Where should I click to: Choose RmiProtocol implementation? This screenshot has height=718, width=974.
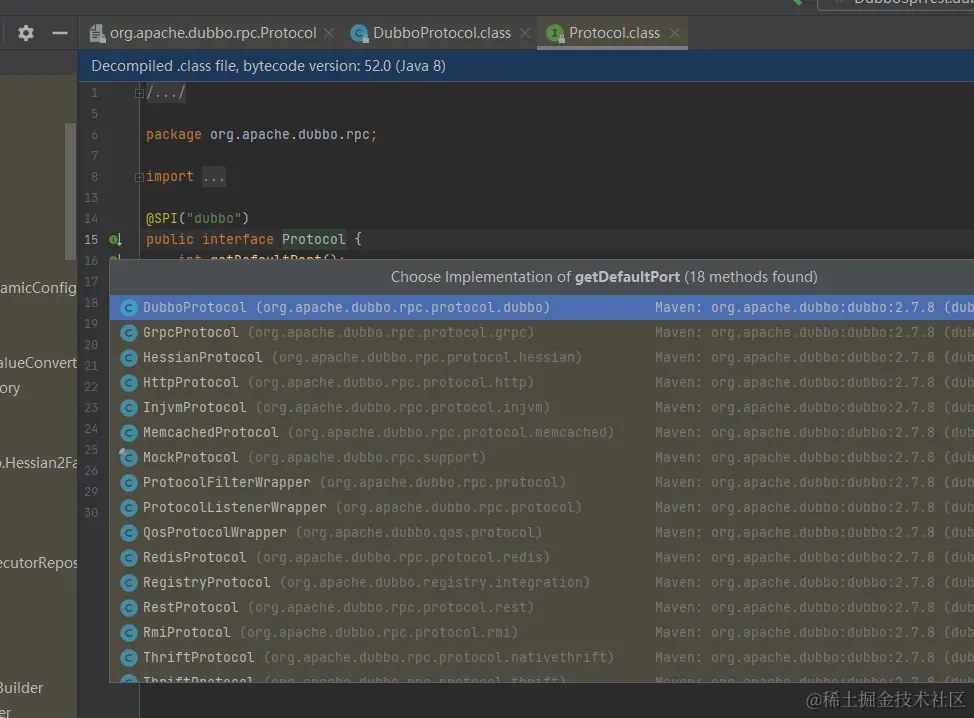point(542,632)
